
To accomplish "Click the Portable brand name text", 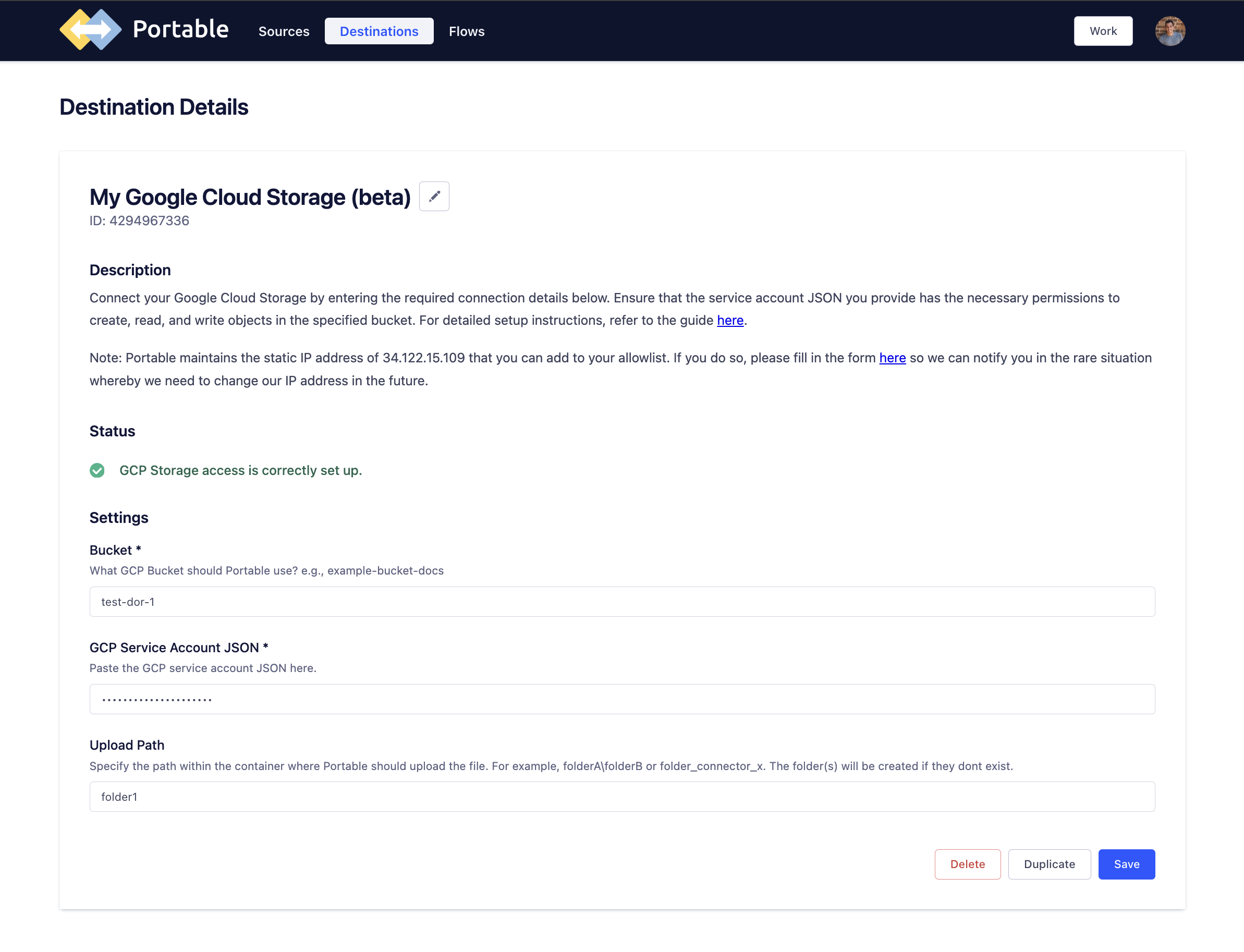I will (x=180, y=30).
